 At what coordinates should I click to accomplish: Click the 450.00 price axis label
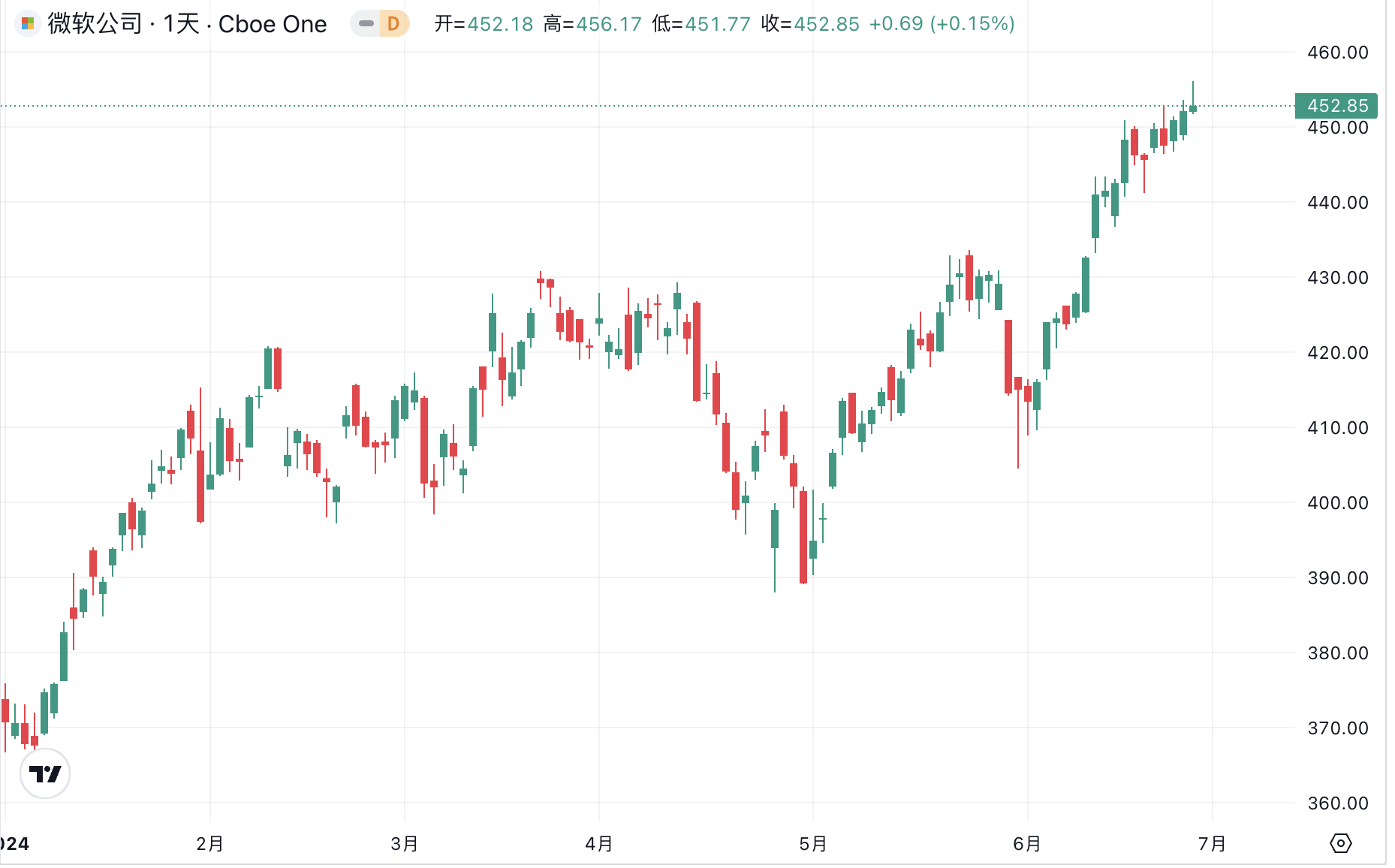[1338, 128]
